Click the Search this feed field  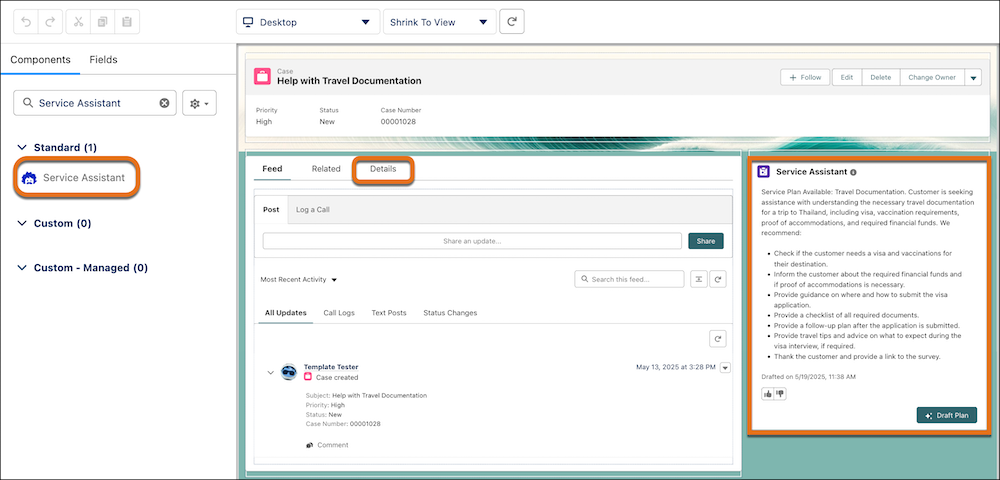630,280
